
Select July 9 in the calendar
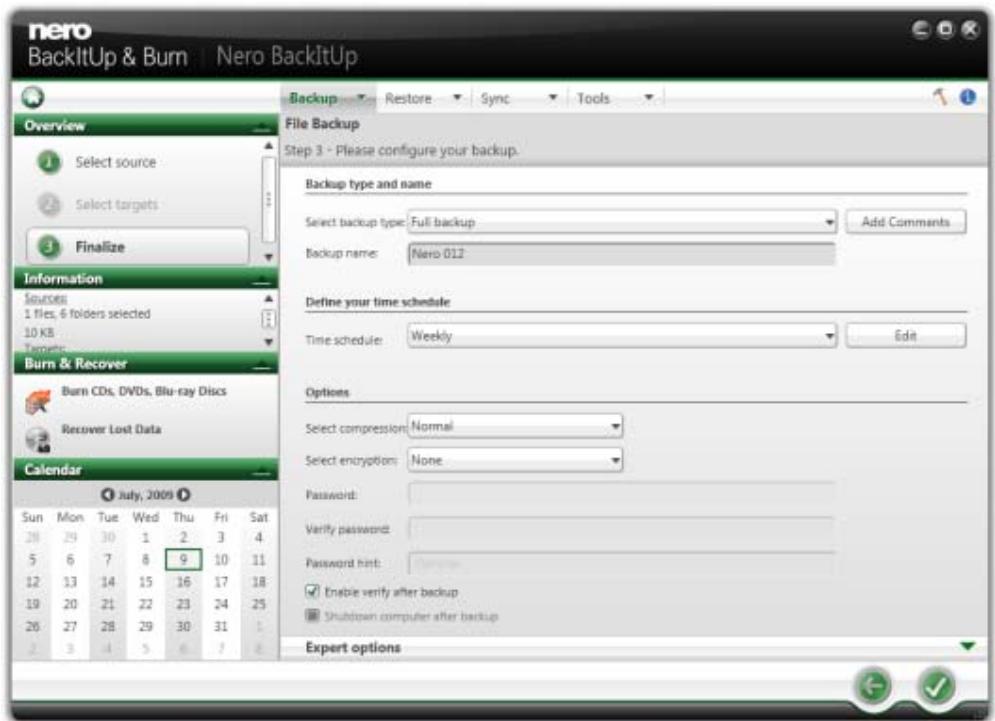(183, 559)
